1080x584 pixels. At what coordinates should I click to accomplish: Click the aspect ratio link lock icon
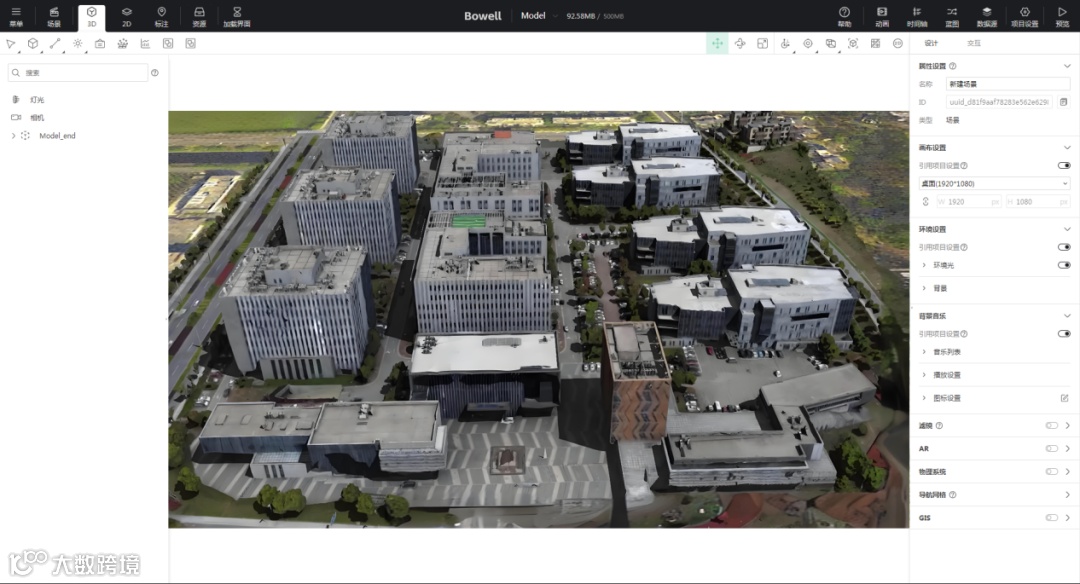pos(926,202)
